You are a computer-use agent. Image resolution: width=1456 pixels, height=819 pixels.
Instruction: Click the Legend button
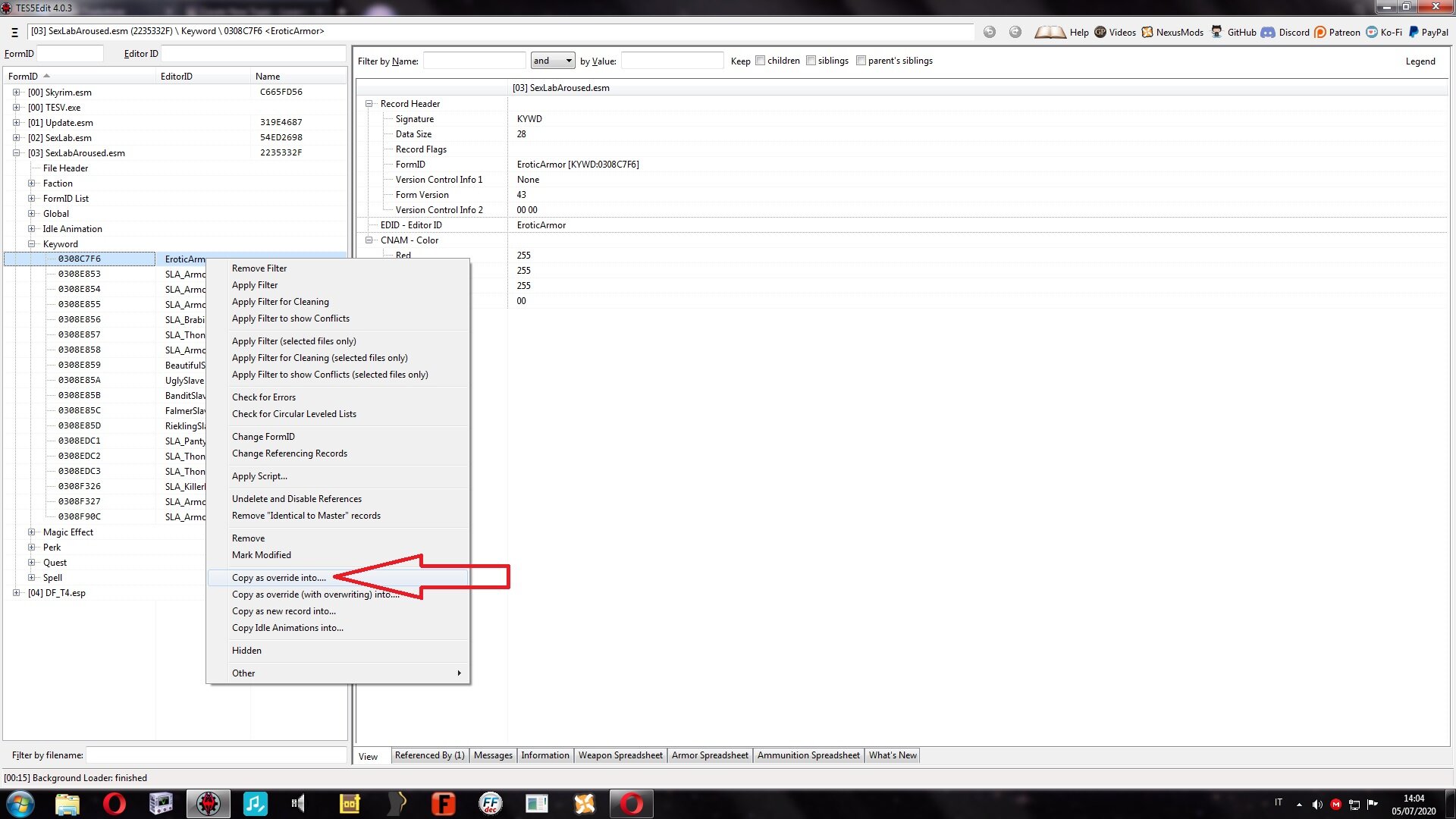tap(1420, 61)
